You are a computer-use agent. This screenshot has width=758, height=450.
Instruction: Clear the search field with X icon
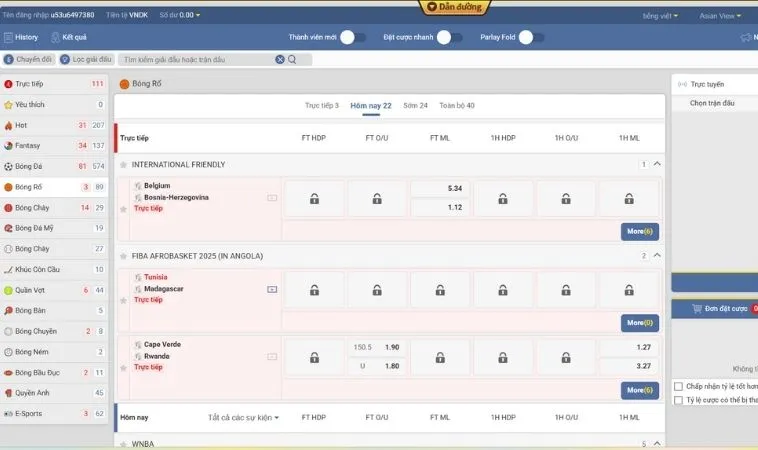[x=280, y=60]
